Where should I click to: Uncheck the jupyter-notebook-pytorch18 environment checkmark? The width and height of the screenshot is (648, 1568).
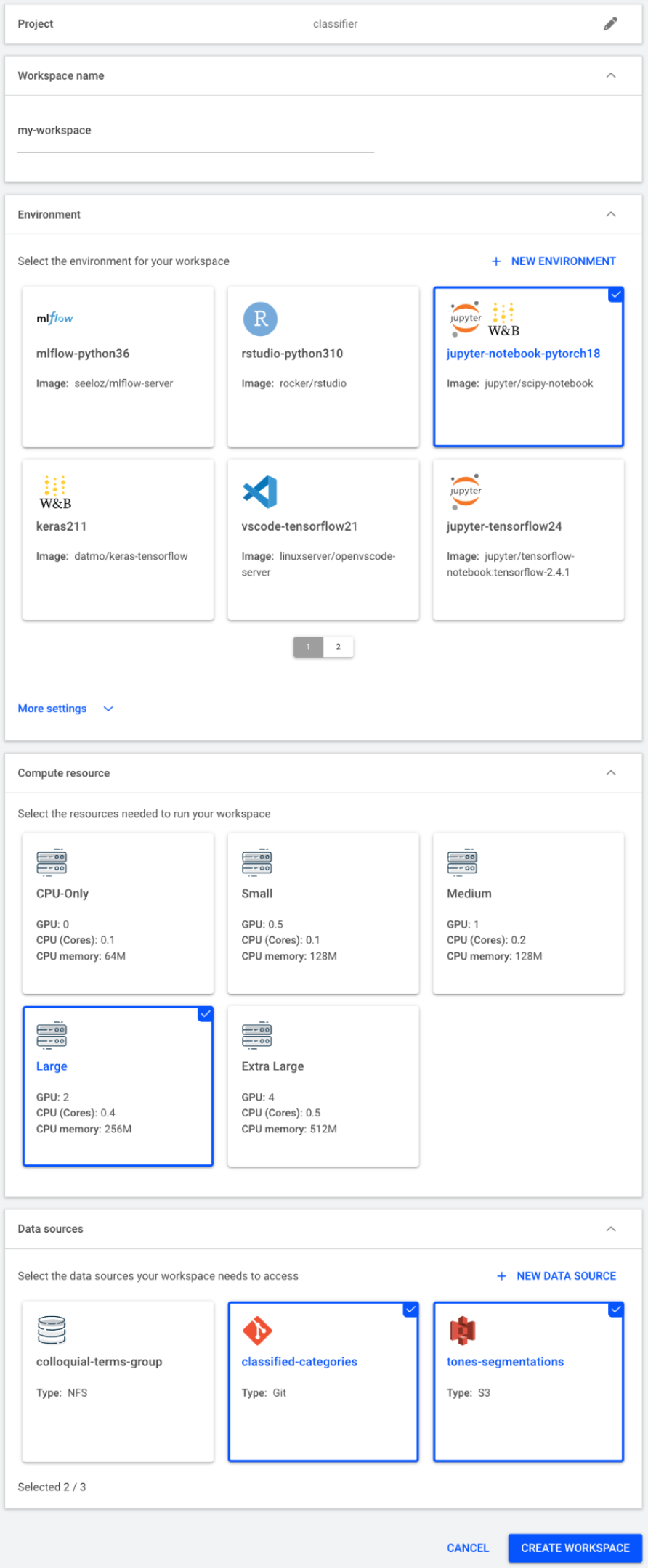click(x=616, y=294)
